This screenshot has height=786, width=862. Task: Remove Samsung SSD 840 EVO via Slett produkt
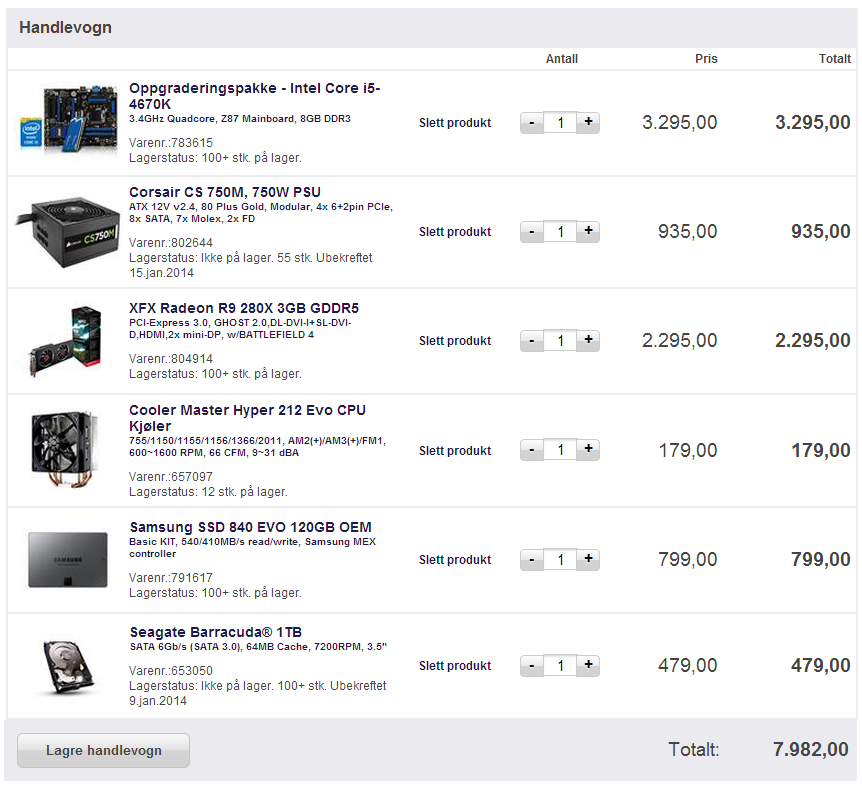(x=455, y=560)
